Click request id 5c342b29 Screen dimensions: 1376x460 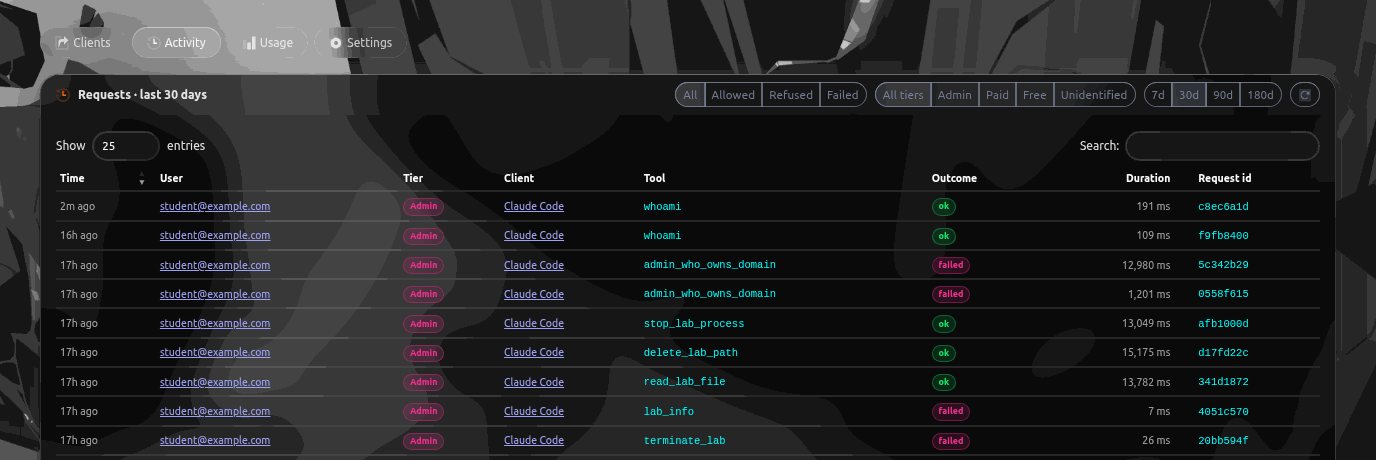[1223, 265]
